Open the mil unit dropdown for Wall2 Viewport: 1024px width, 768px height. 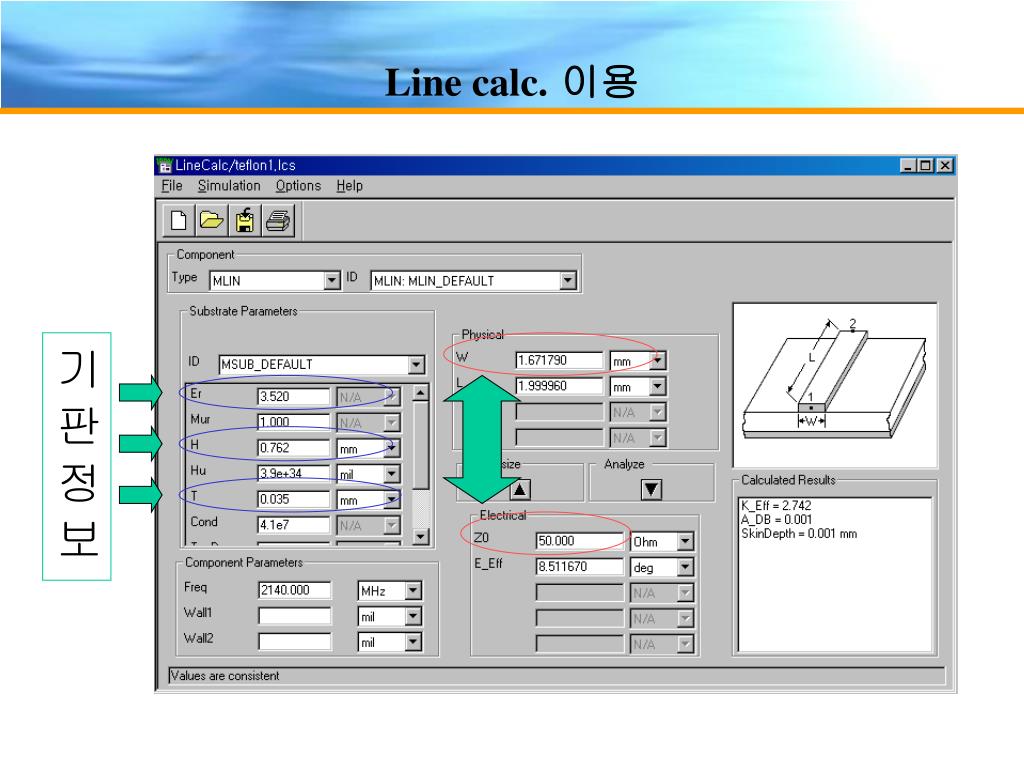(x=413, y=643)
